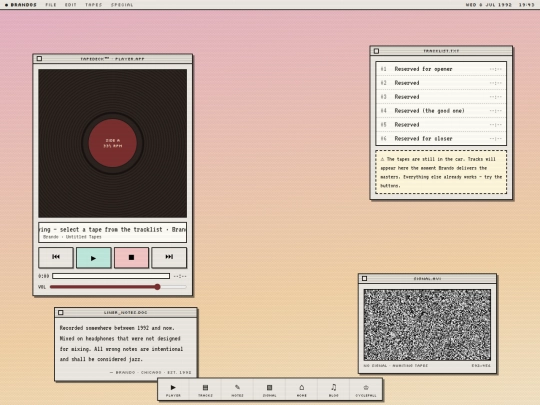
Task: Click the track progress bar in player
Action: click(x=111, y=276)
